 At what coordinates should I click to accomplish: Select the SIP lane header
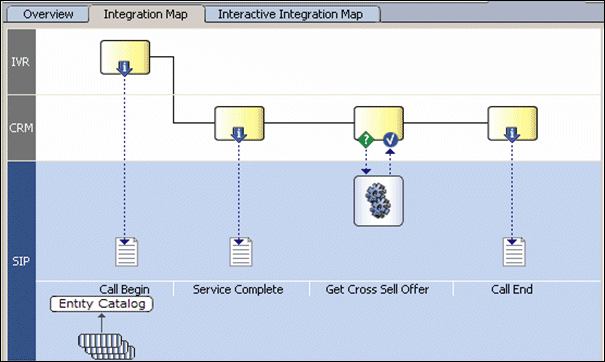(x=22, y=261)
